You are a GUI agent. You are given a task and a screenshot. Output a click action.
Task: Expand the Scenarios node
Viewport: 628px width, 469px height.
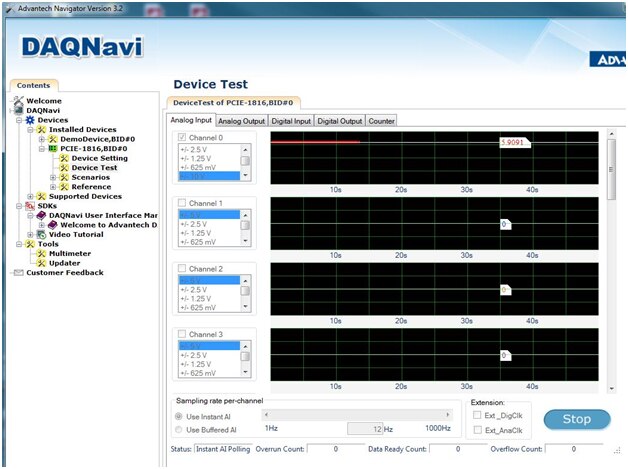pyautogui.click(x=52, y=177)
